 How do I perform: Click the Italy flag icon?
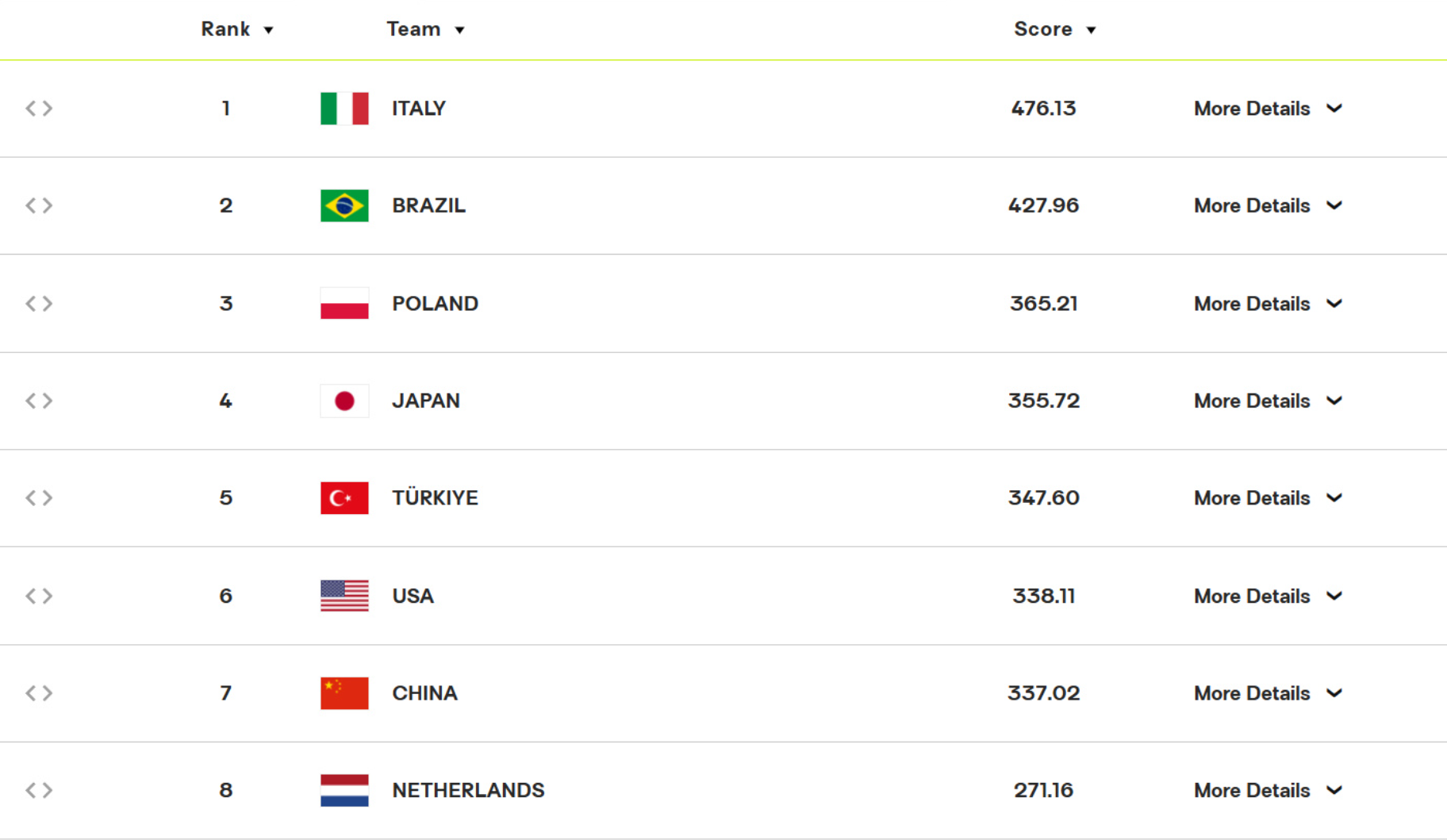coord(344,109)
